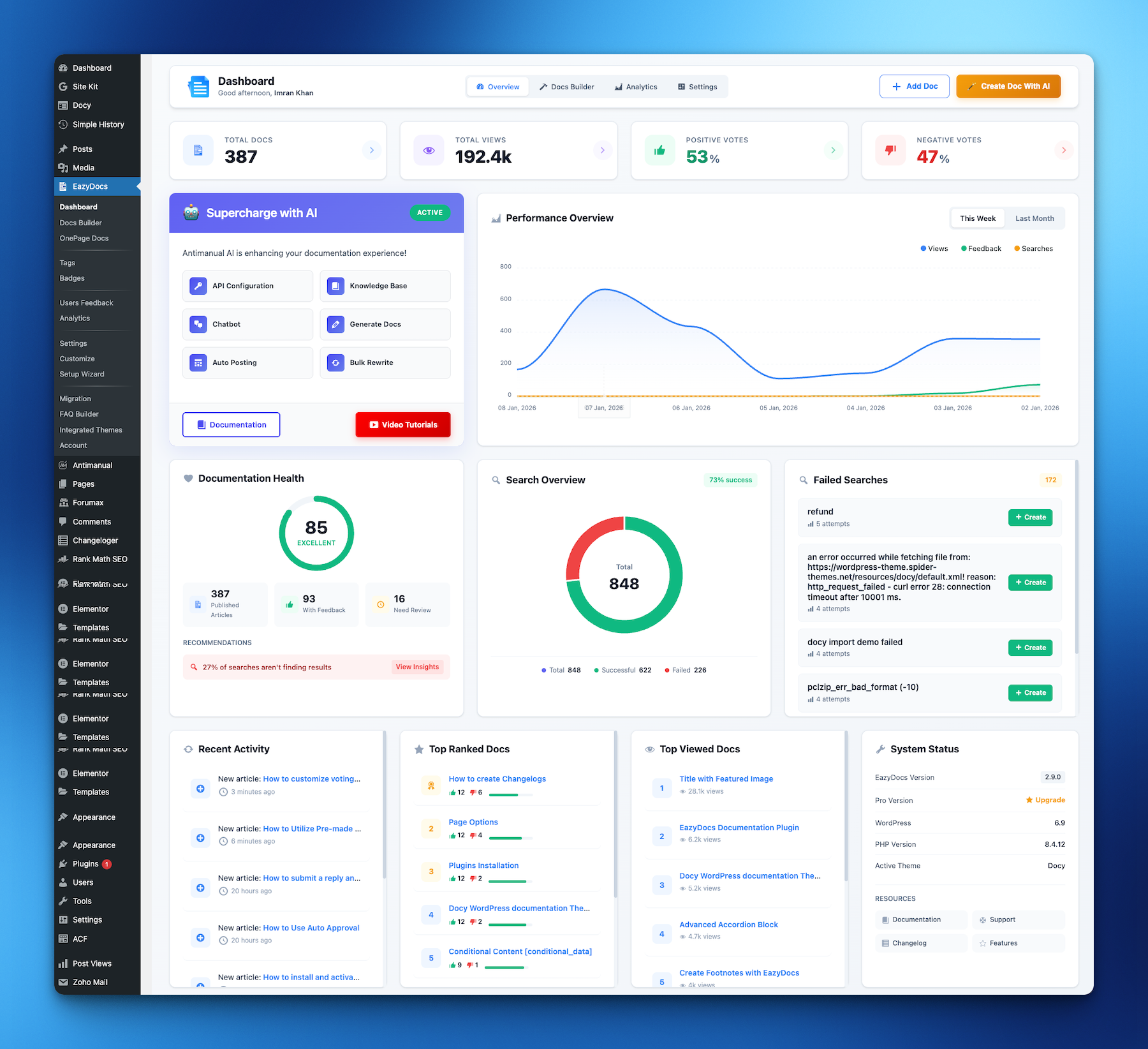
Task: Expand the Total Docs card details
Action: [372, 150]
